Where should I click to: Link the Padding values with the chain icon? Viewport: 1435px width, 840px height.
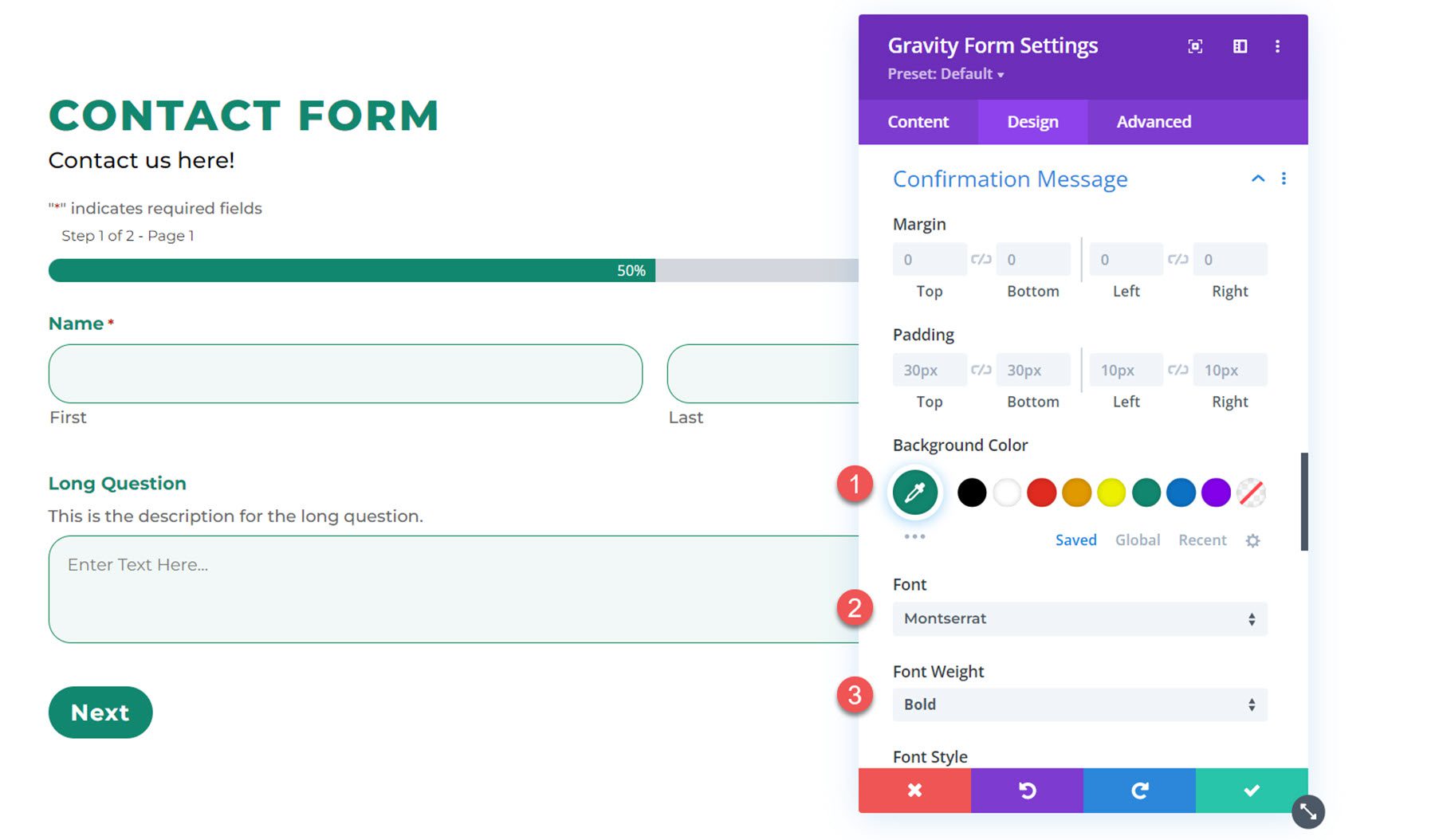tap(981, 369)
